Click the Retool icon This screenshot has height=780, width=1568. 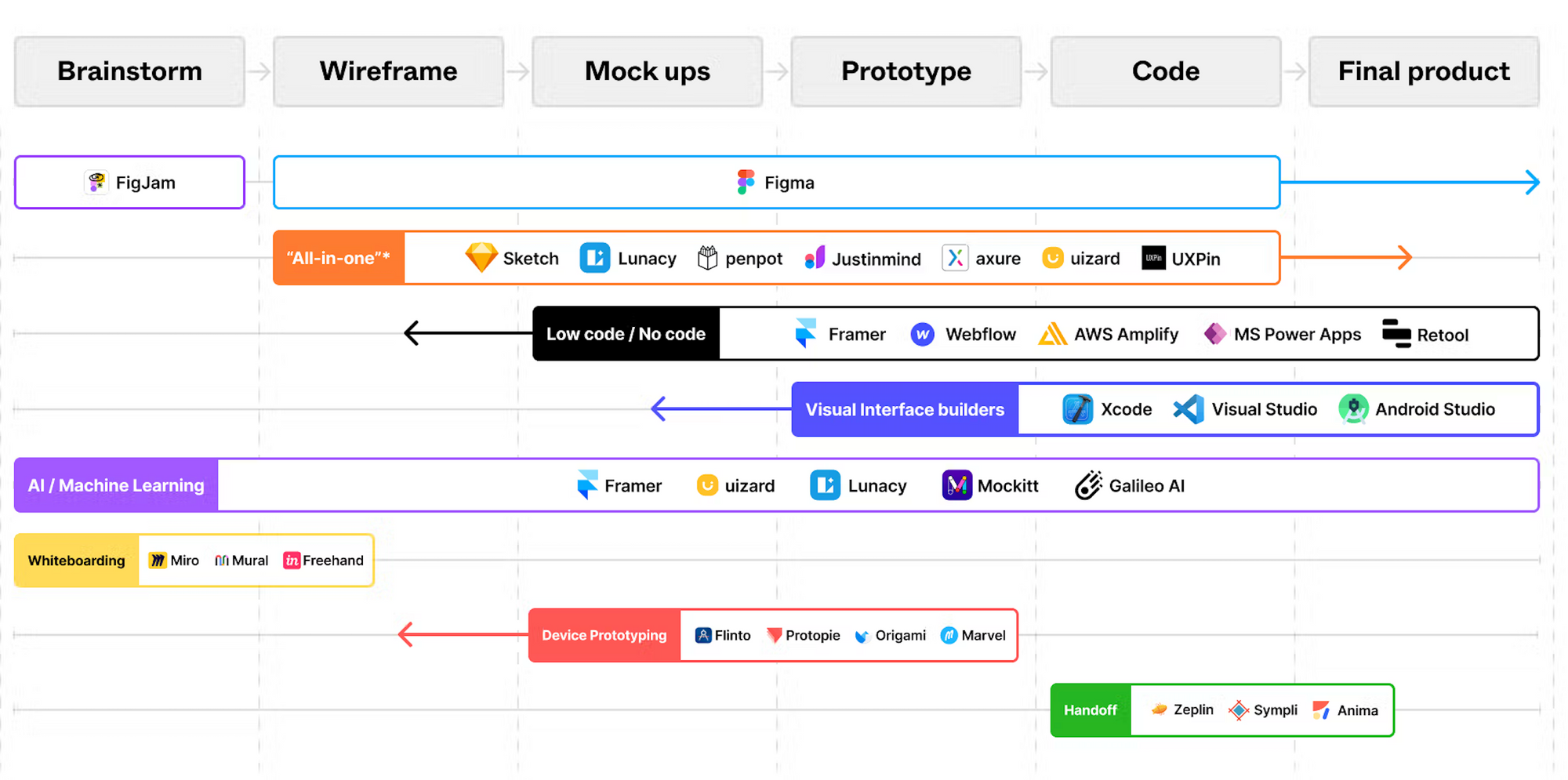[x=1396, y=334]
